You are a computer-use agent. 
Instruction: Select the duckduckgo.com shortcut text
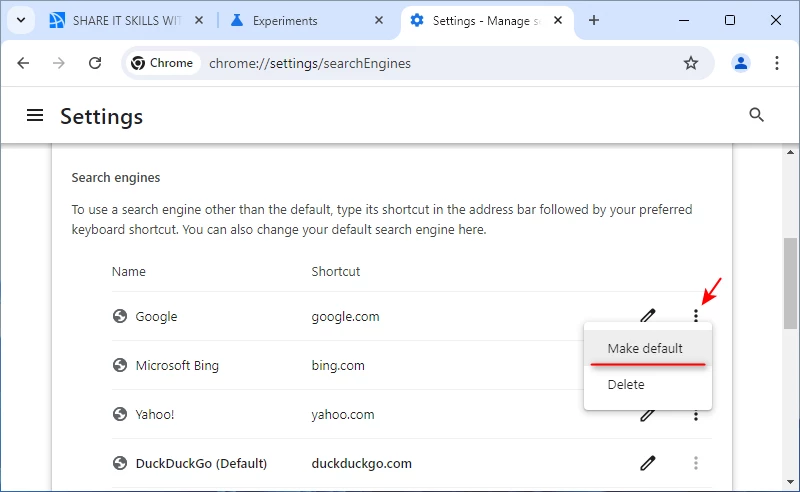click(361, 463)
